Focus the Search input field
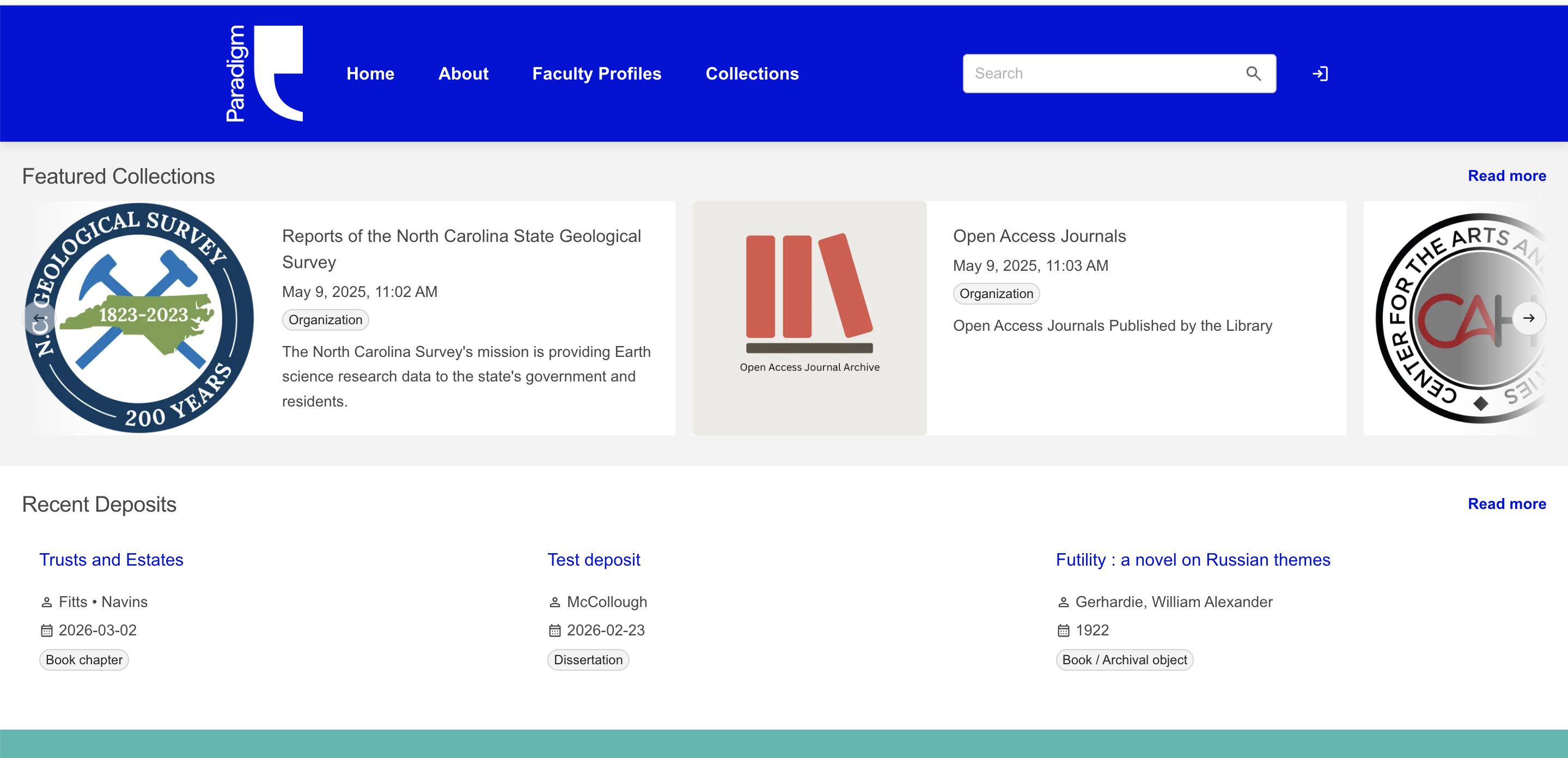 pos(1105,74)
